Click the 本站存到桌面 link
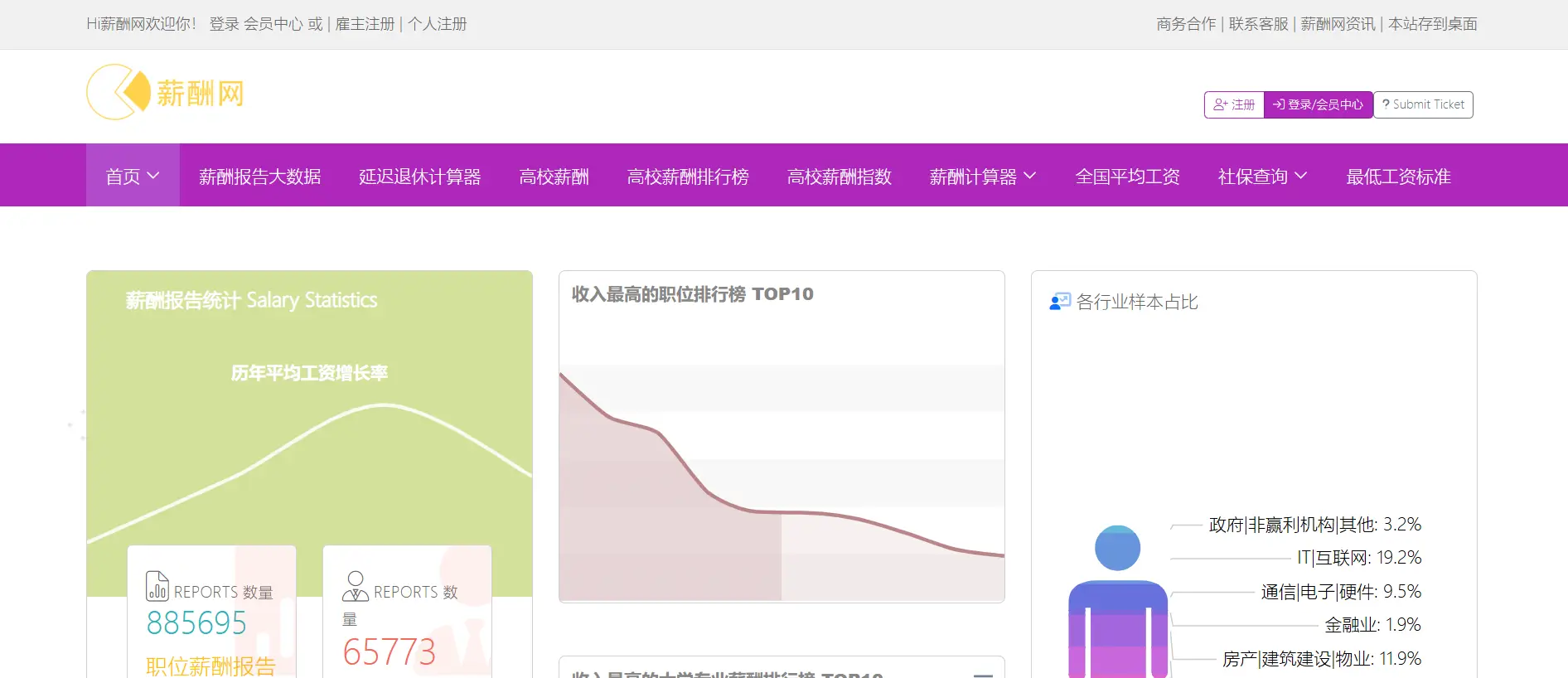Viewport: 1568px width, 678px height. (1432, 24)
